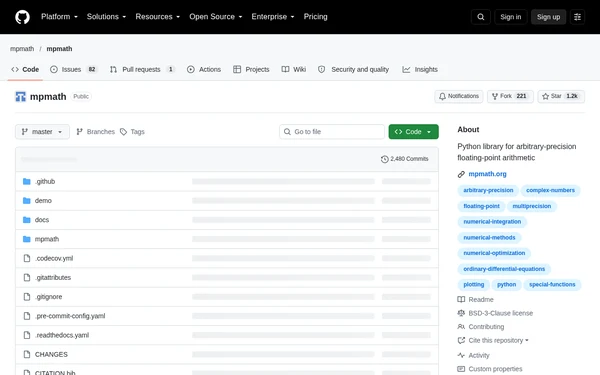Expand the Resources menu
Screen dimensions: 600x375
(158, 17)
